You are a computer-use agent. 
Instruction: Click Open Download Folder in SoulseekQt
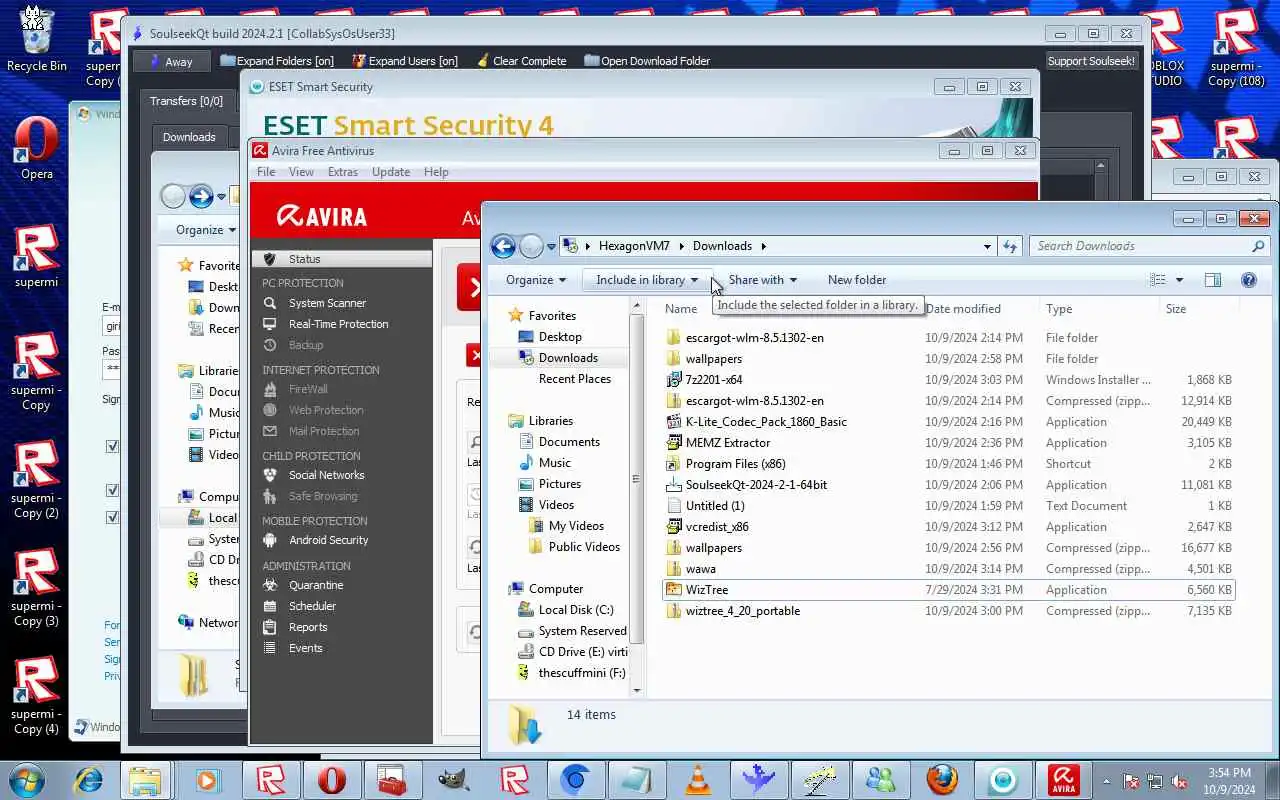click(x=646, y=61)
